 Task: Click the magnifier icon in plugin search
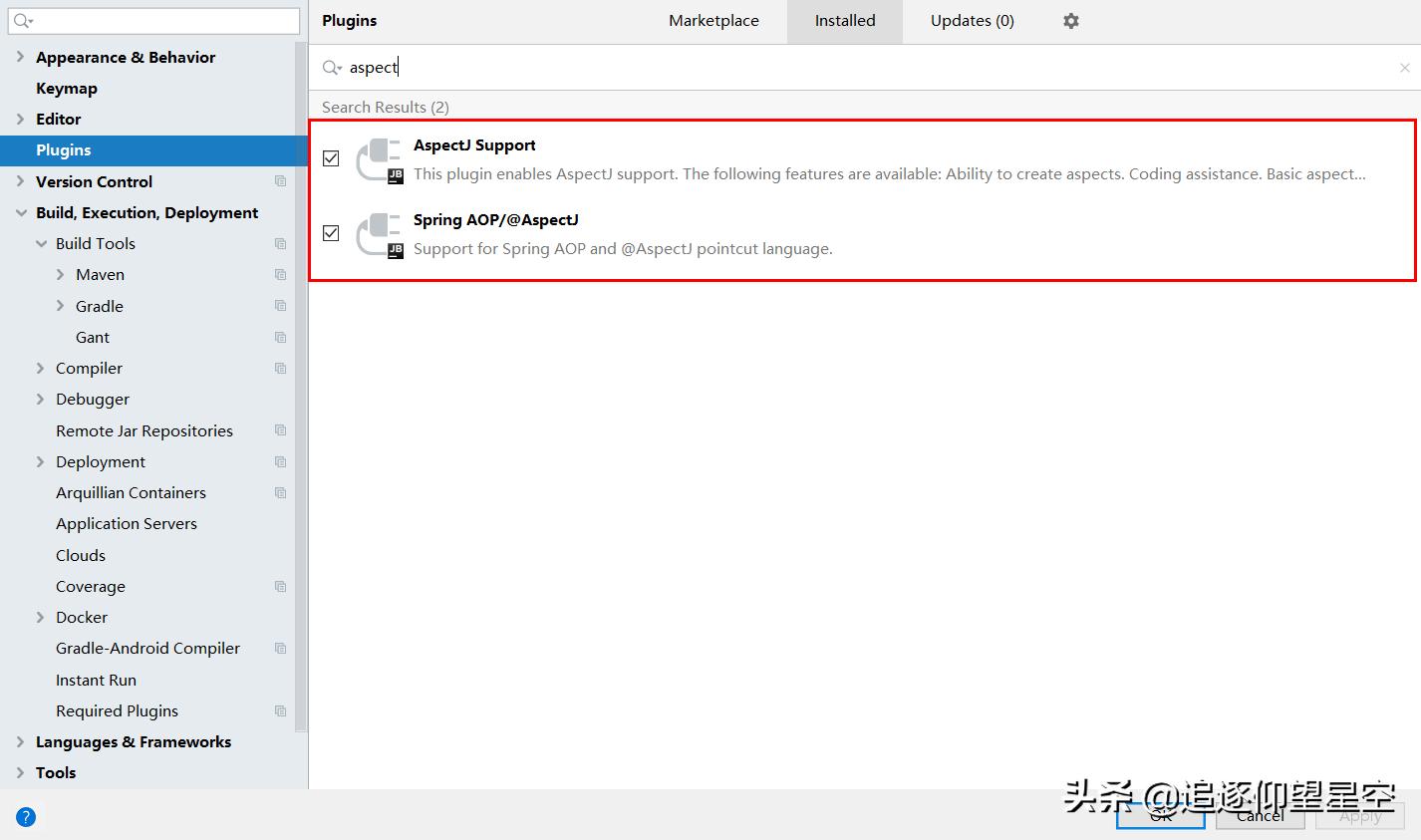coord(332,68)
